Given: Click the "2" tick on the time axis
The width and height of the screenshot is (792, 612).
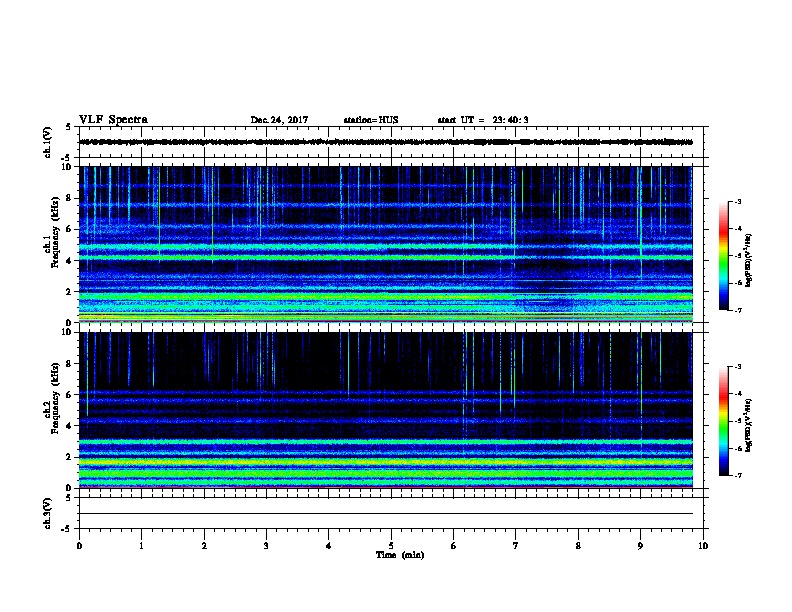Looking at the screenshot, I should tap(204, 546).
